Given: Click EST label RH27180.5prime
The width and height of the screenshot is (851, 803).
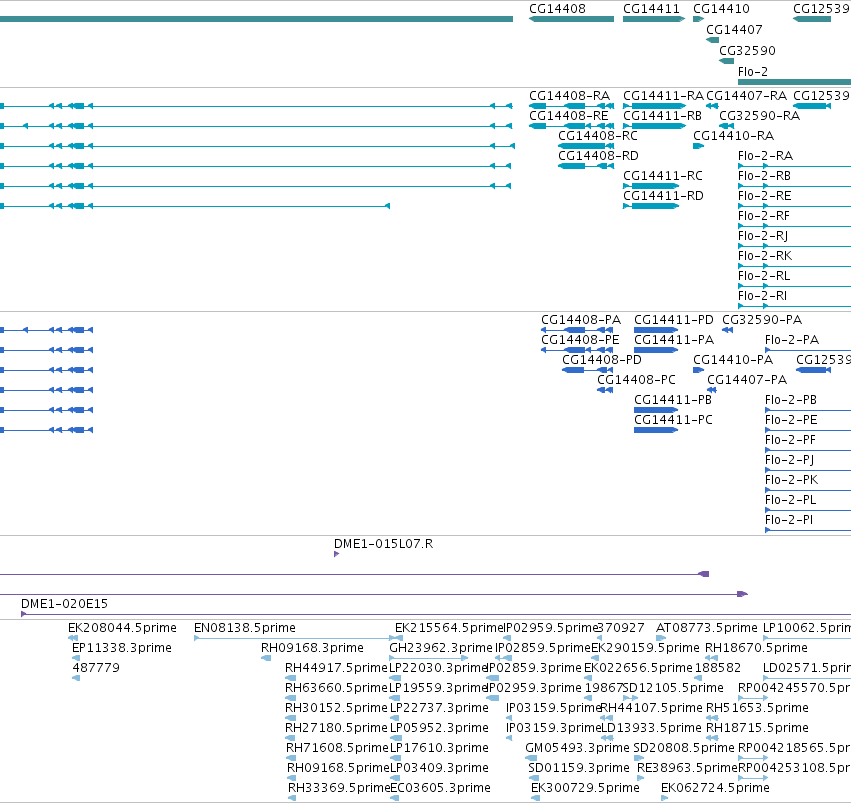Looking at the screenshot, I should [x=336, y=728].
